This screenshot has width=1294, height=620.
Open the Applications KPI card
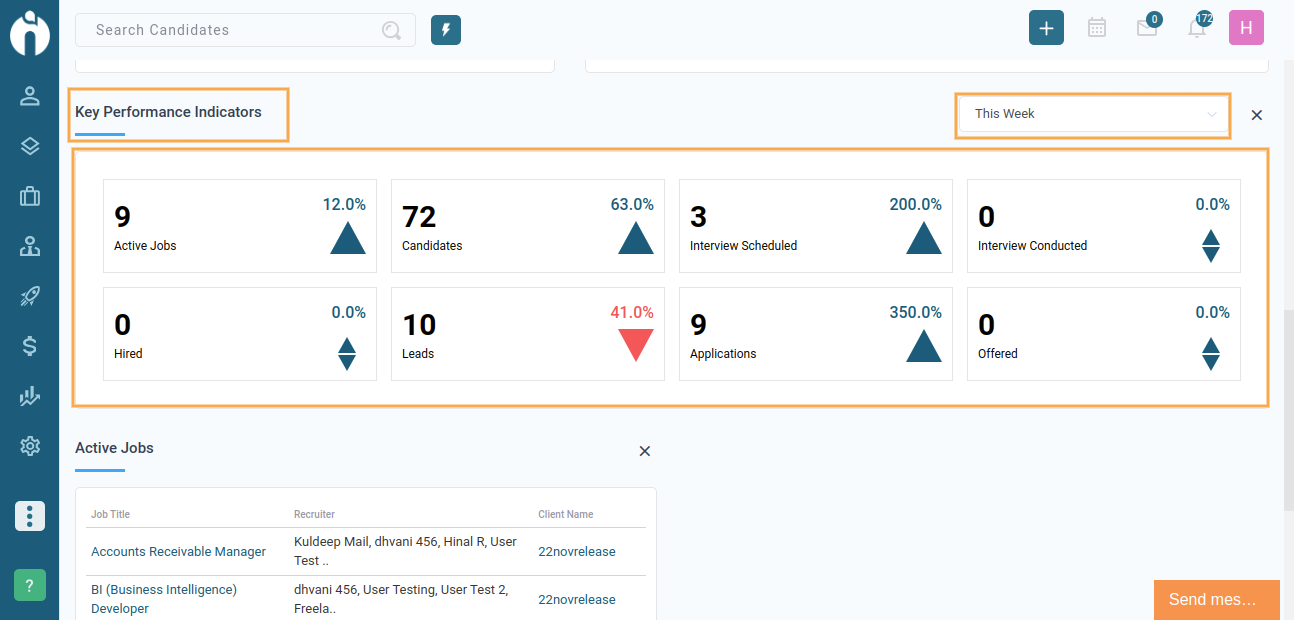[x=816, y=334]
